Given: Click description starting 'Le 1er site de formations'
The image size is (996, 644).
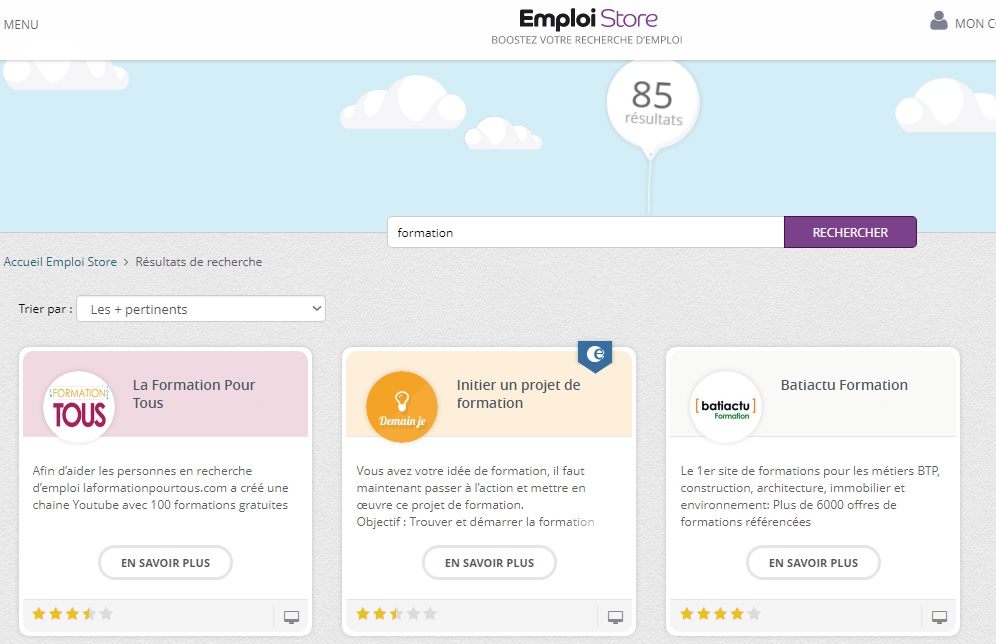Looking at the screenshot, I should point(810,496).
